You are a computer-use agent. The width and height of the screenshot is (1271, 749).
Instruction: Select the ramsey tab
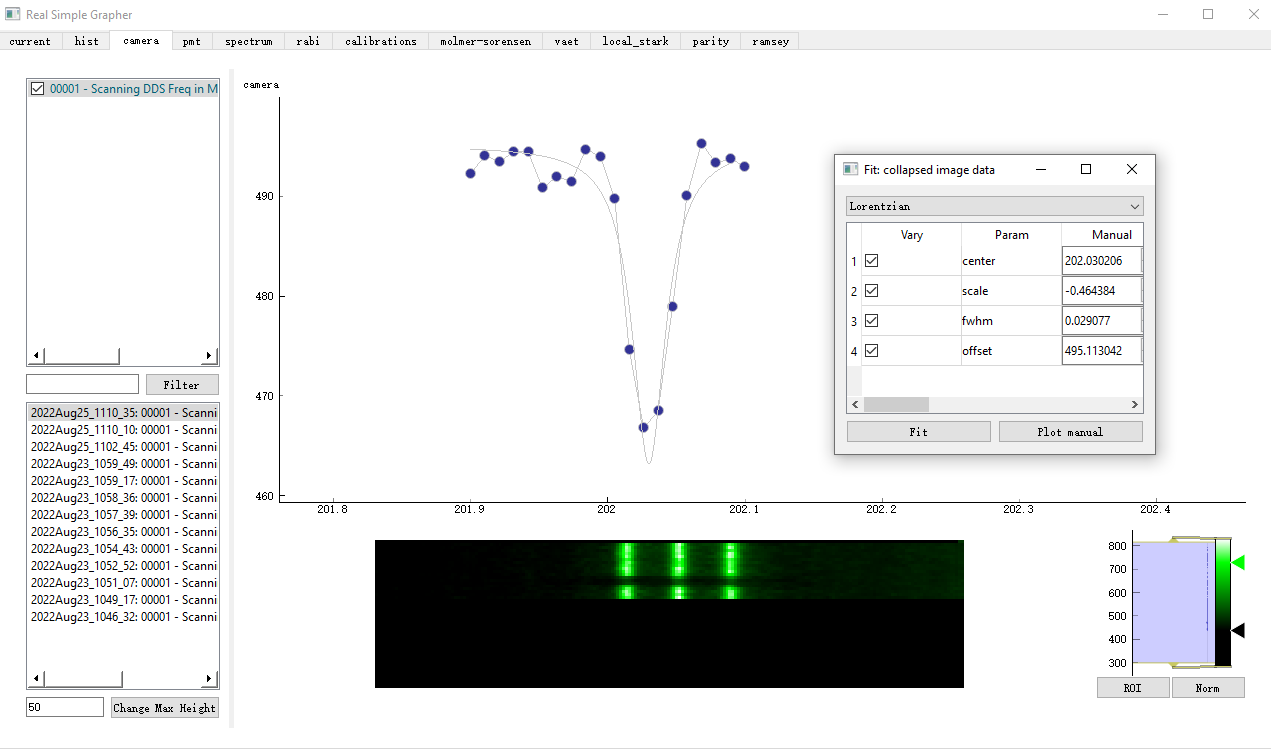[769, 41]
